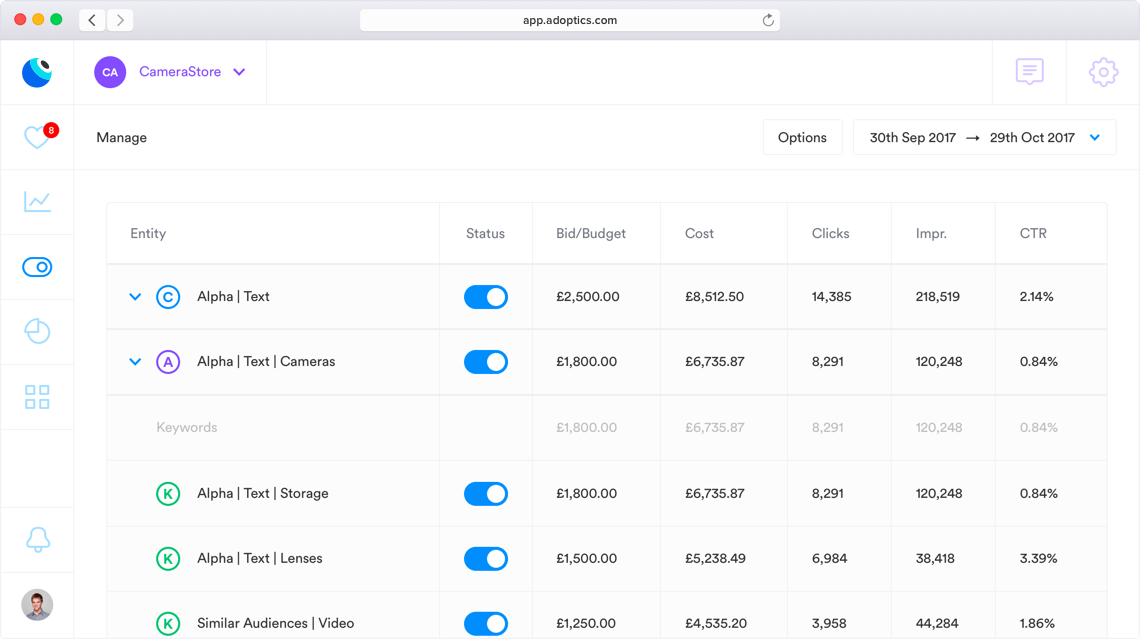Open the line chart analytics icon
The width and height of the screenshot is (1140, 639).
click(x=37, y=202)
